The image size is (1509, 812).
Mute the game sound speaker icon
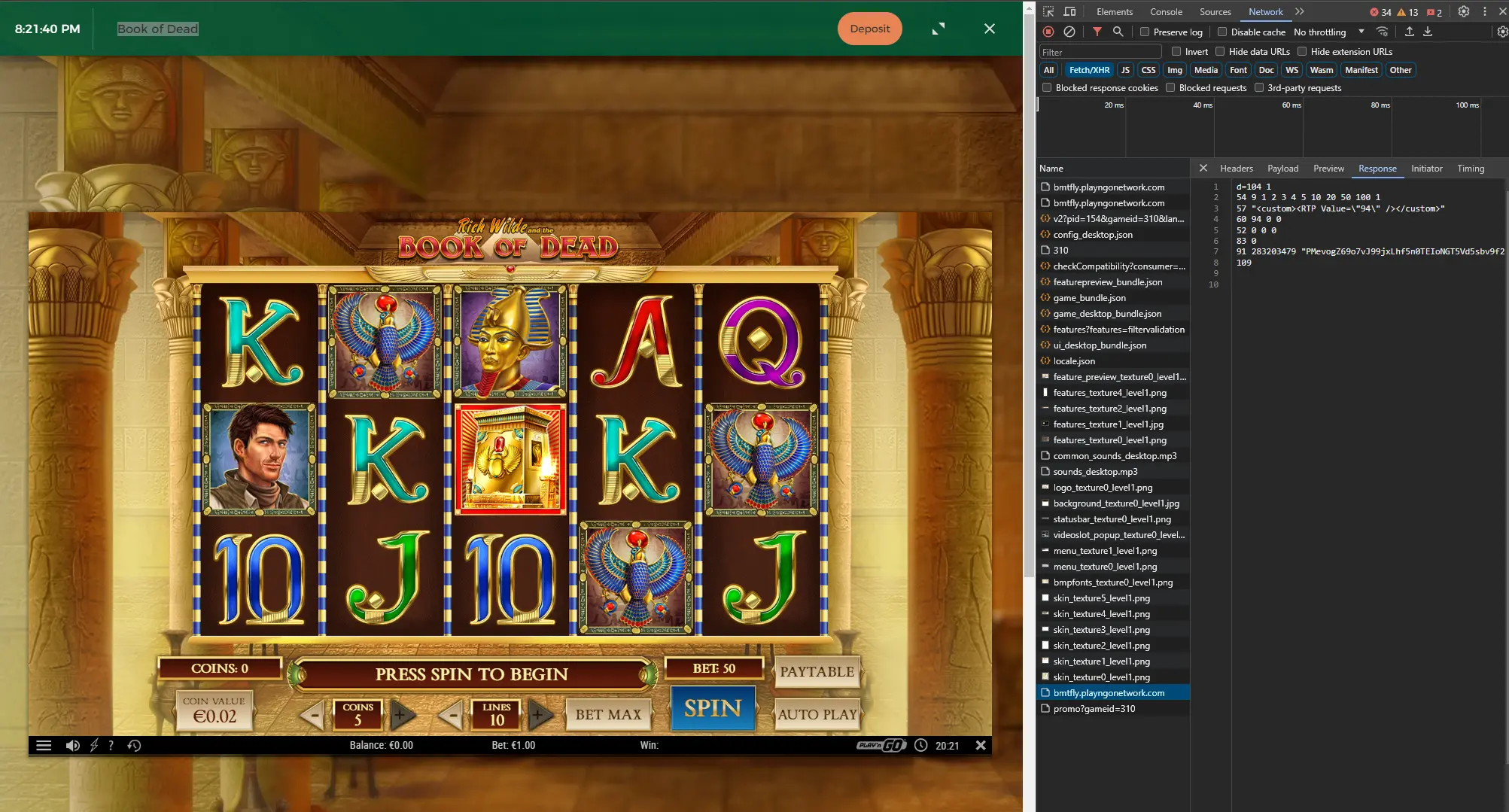click(x=72, y=745)
